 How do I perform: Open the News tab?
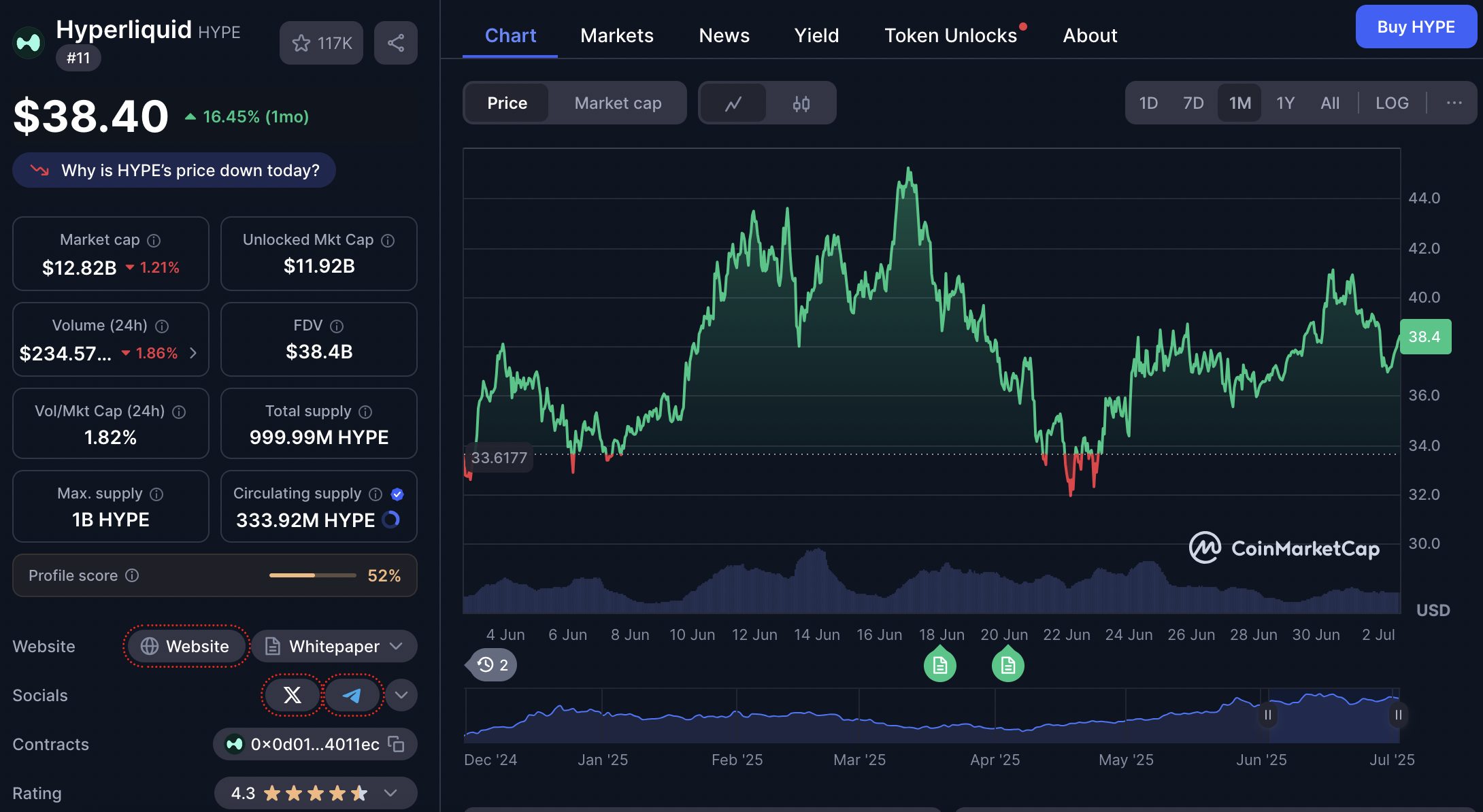pos(724,35)
